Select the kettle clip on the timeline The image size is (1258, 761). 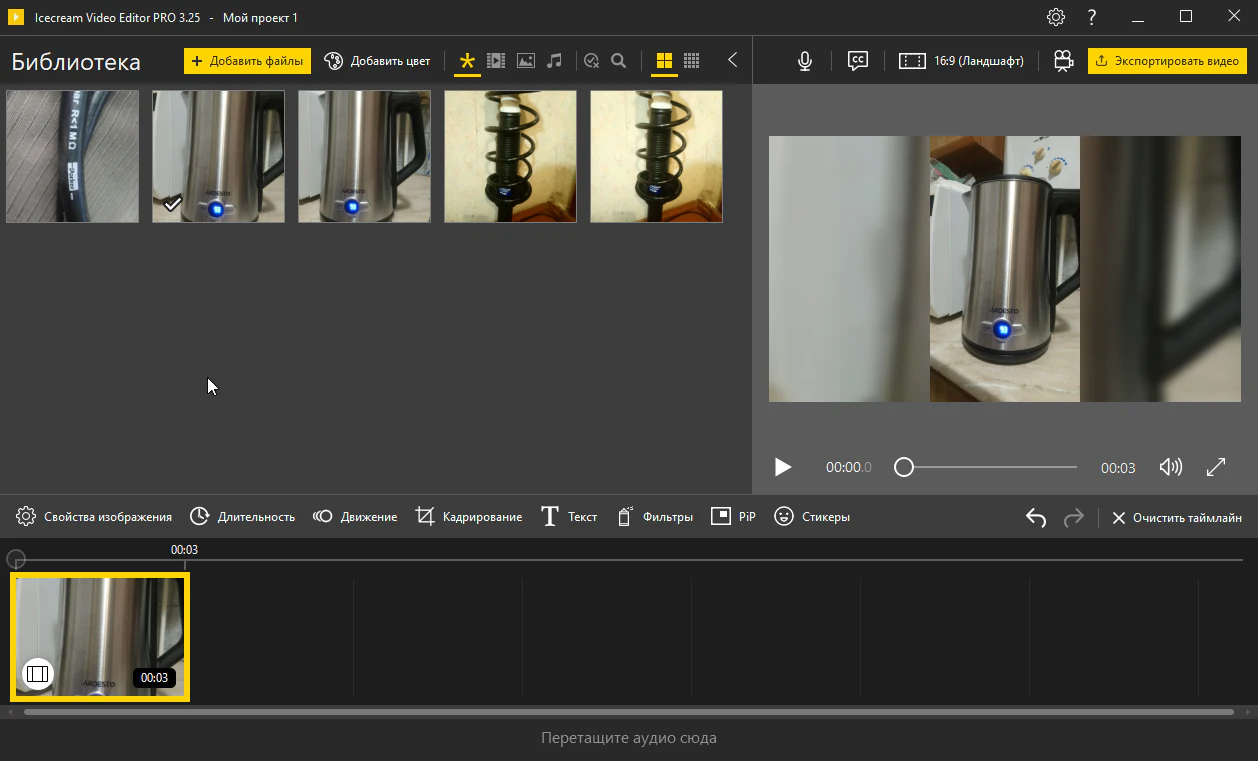coord(100,637)
